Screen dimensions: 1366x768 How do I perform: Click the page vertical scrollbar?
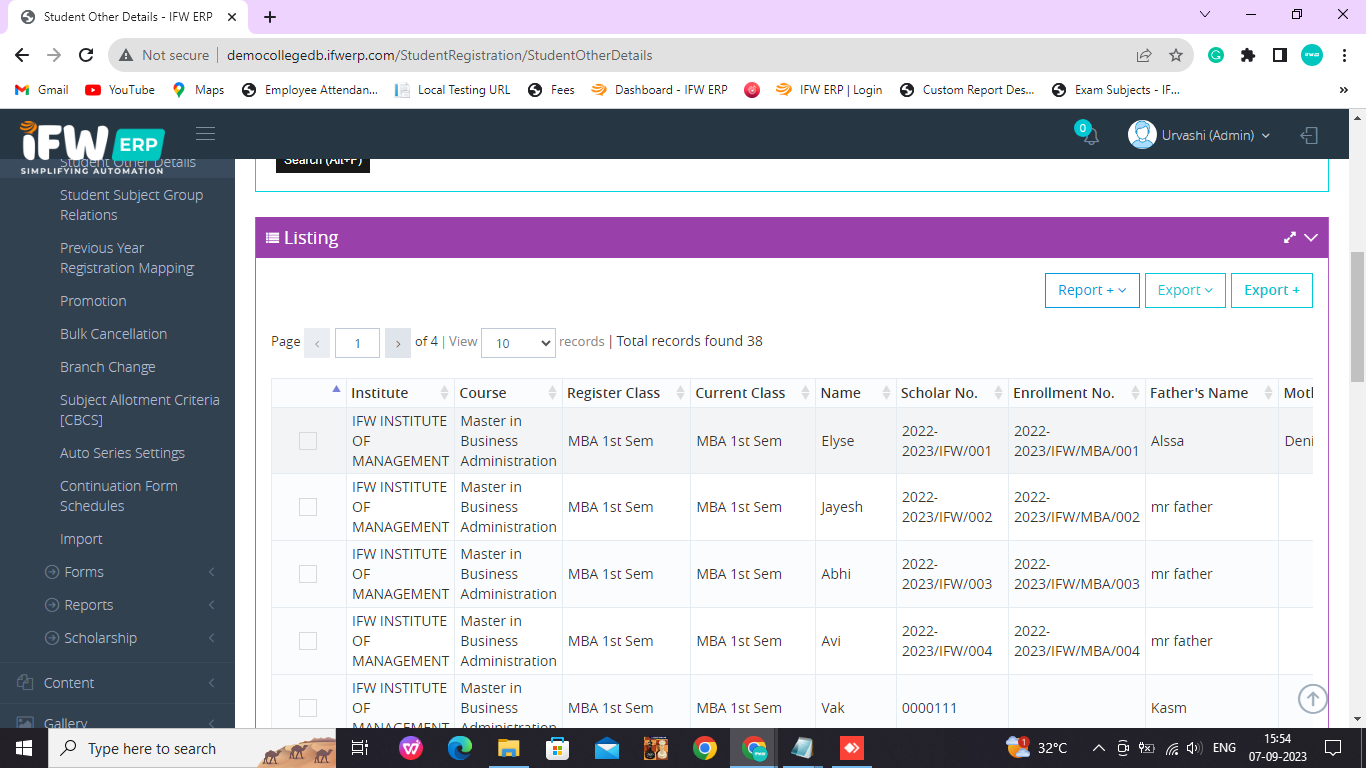click(1357, 317)
